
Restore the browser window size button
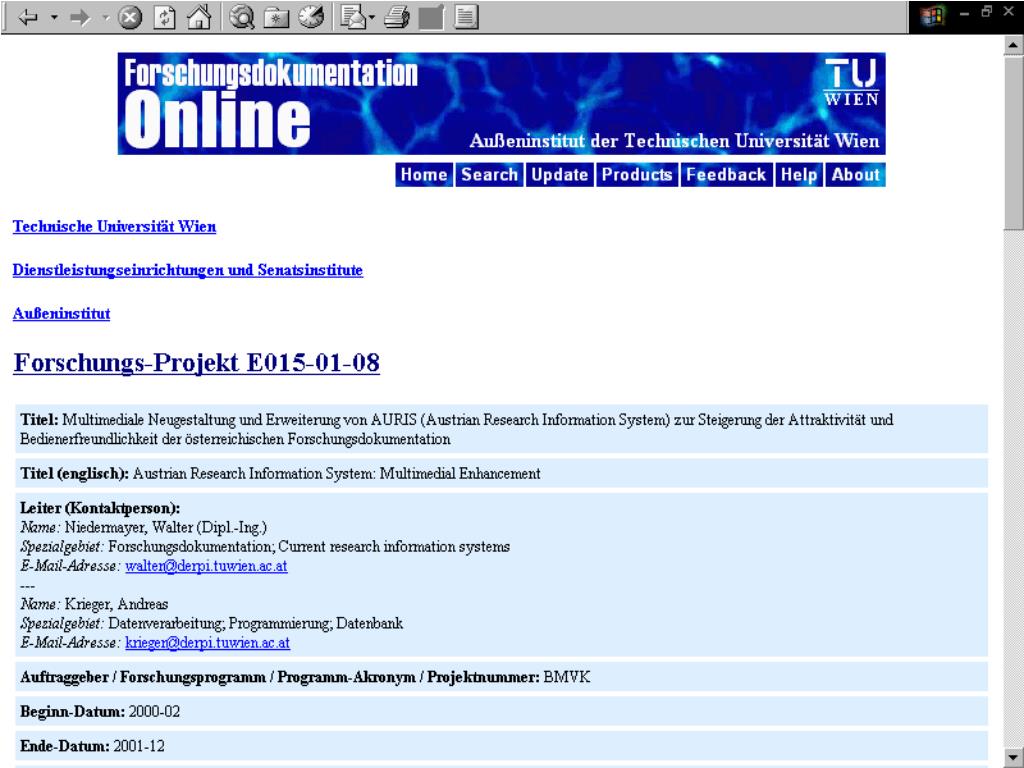pyautogui.click(x=987, y=11)
